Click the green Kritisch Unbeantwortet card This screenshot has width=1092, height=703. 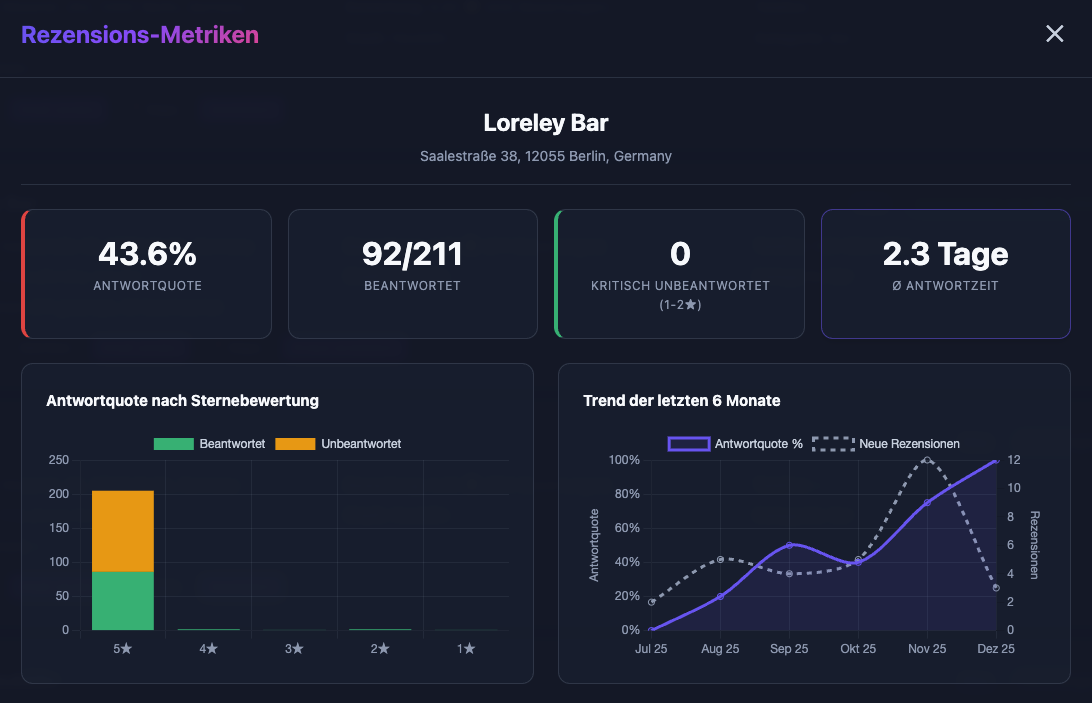(679, 272)
